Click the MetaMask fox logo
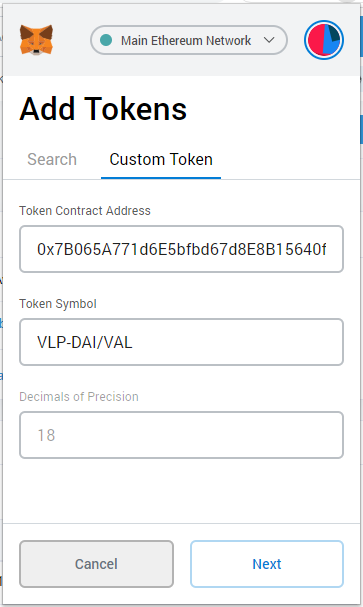This screenshot has width=363, height=607. (x=36, y=40)
